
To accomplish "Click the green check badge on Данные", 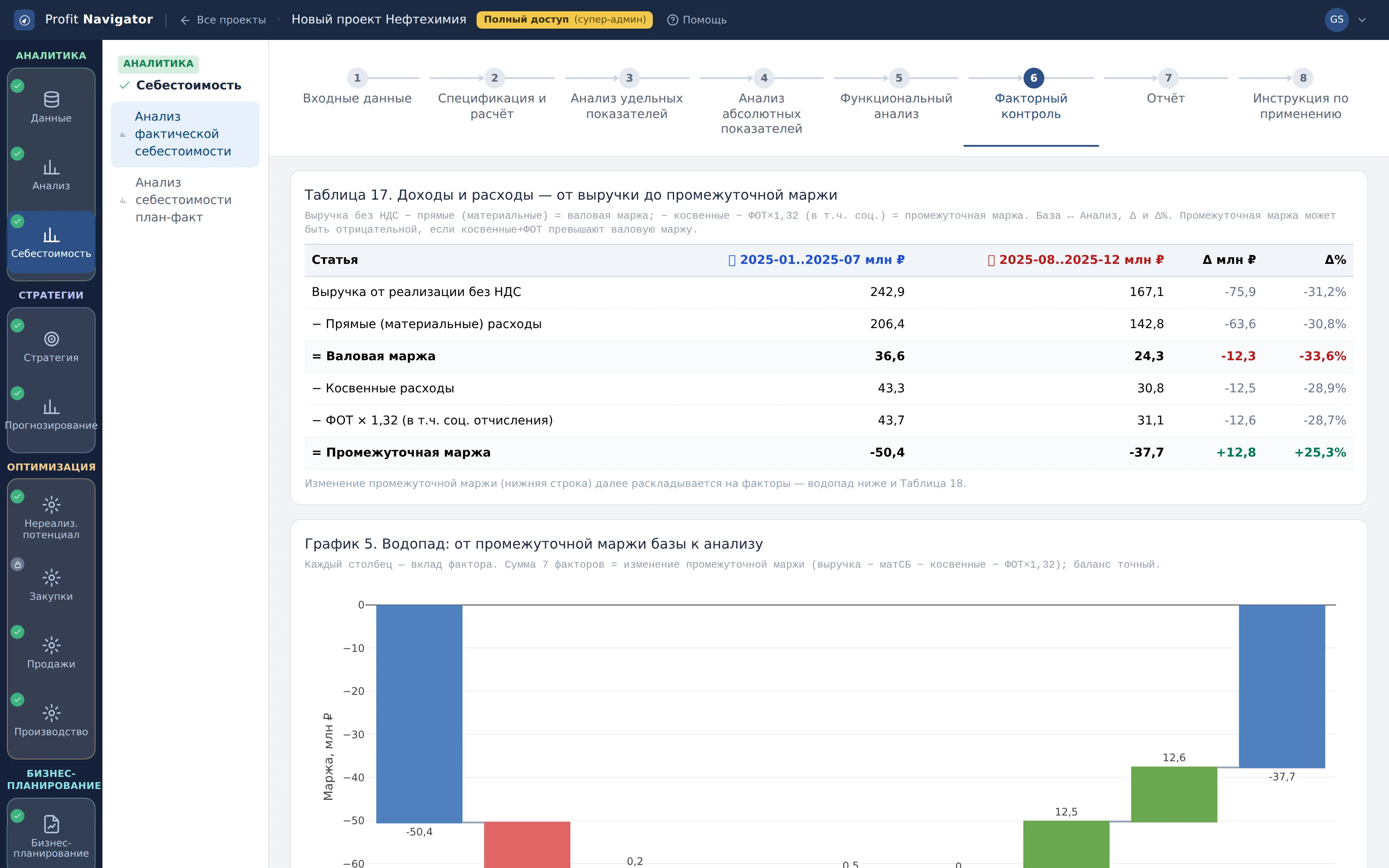I will pyautogui.click(x=17, y=86).
